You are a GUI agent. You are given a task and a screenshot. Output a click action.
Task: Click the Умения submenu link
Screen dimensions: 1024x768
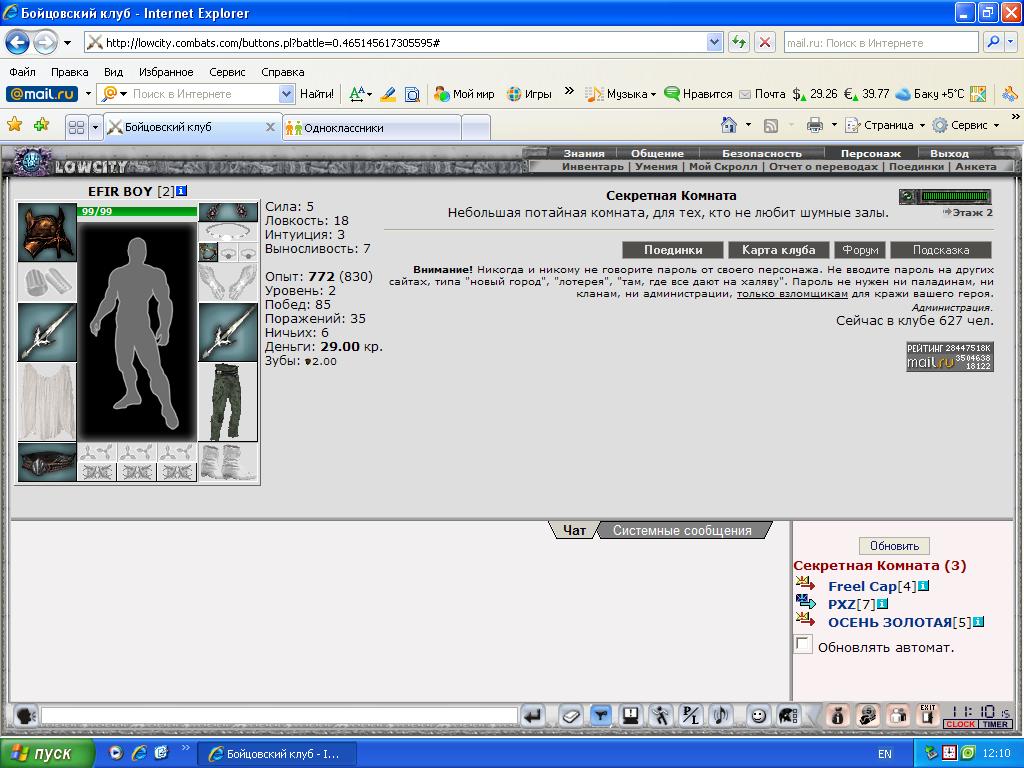[x=656, y=167]
